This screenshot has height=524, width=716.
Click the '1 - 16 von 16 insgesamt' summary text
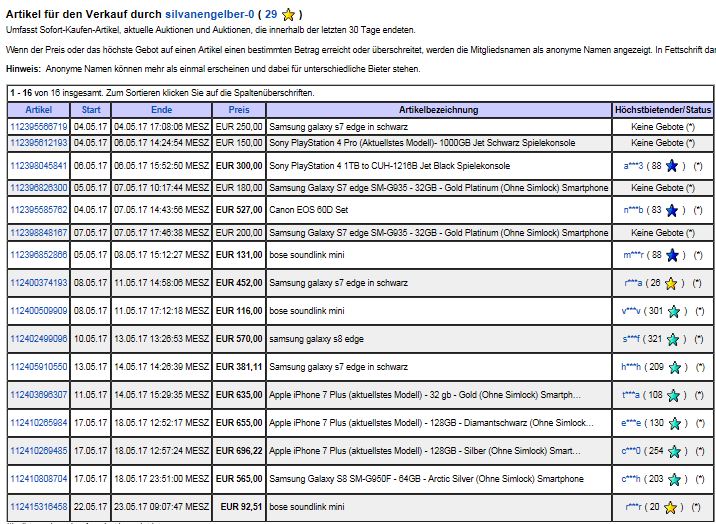tap(58, 93)
